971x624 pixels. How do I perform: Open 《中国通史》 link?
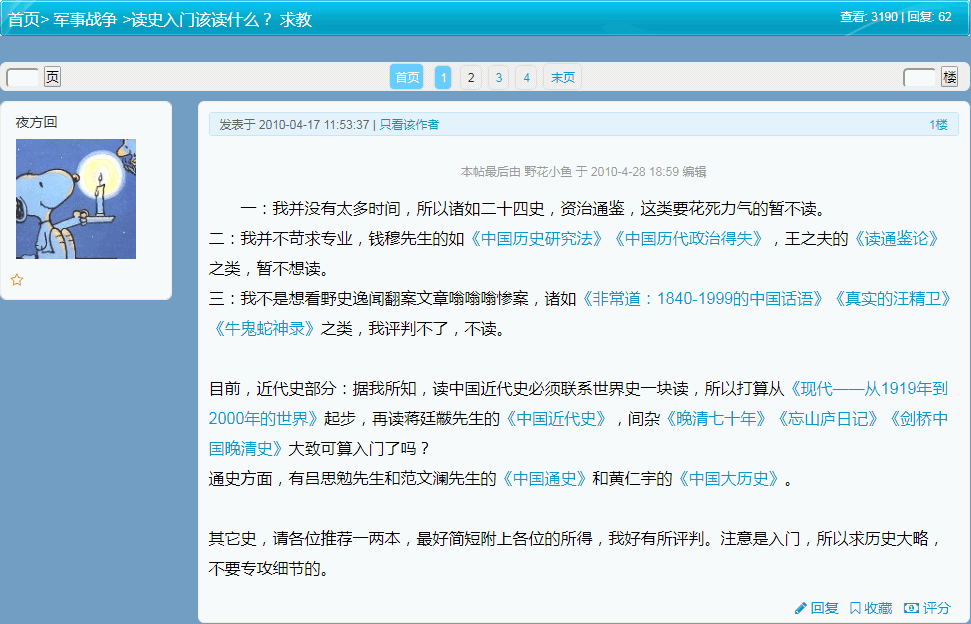[x=544, y=479]
